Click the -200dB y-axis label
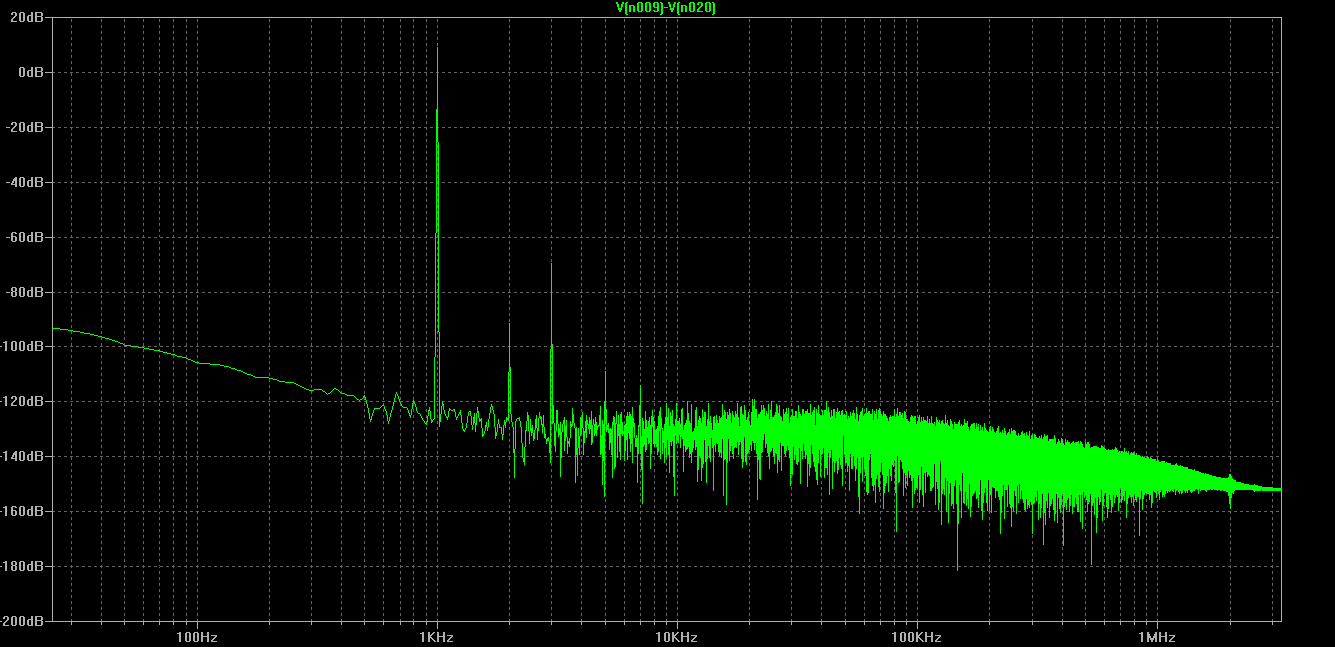This screenshot has width=1335, height=647. tap(22, 620)
